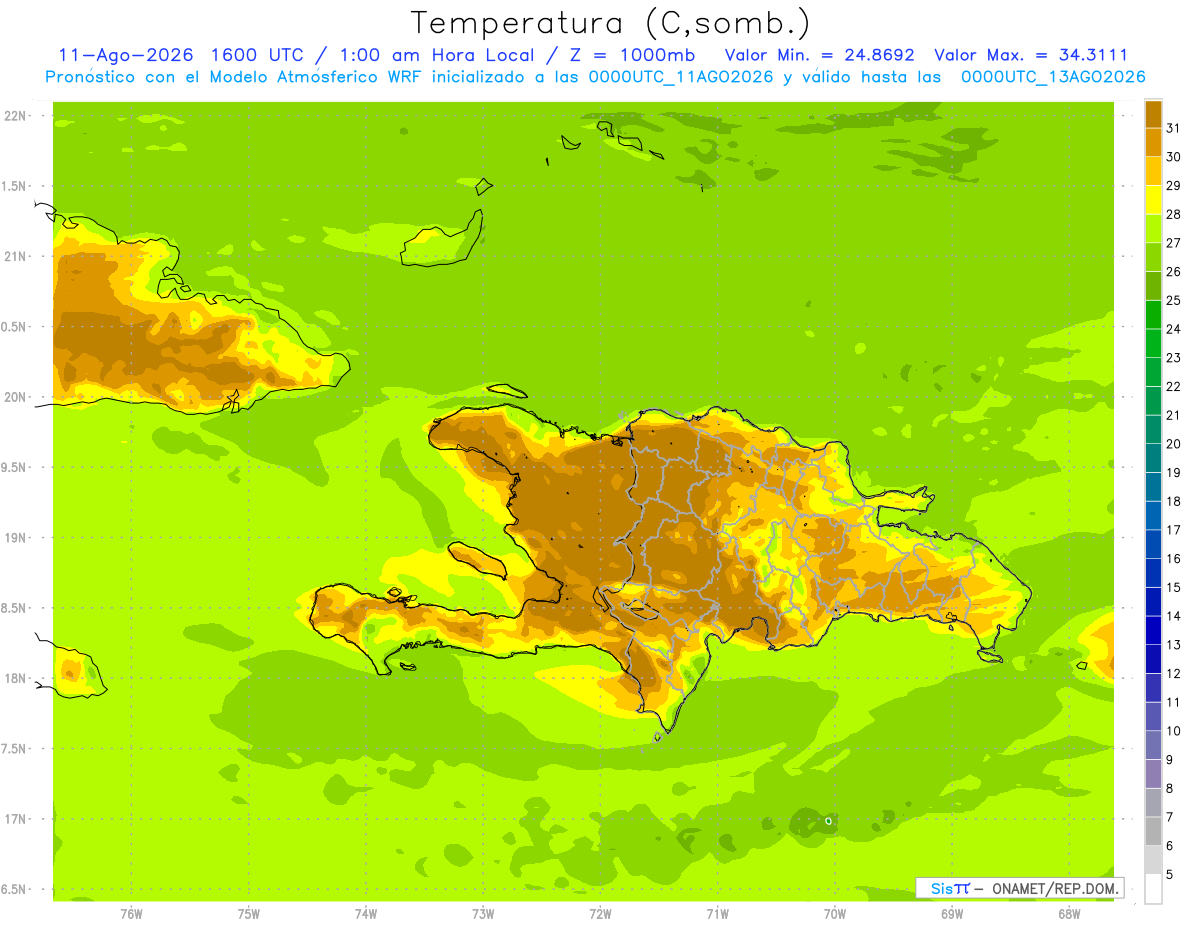Click the 70W longitude label
1200x927 pixels.
[835, 914]
